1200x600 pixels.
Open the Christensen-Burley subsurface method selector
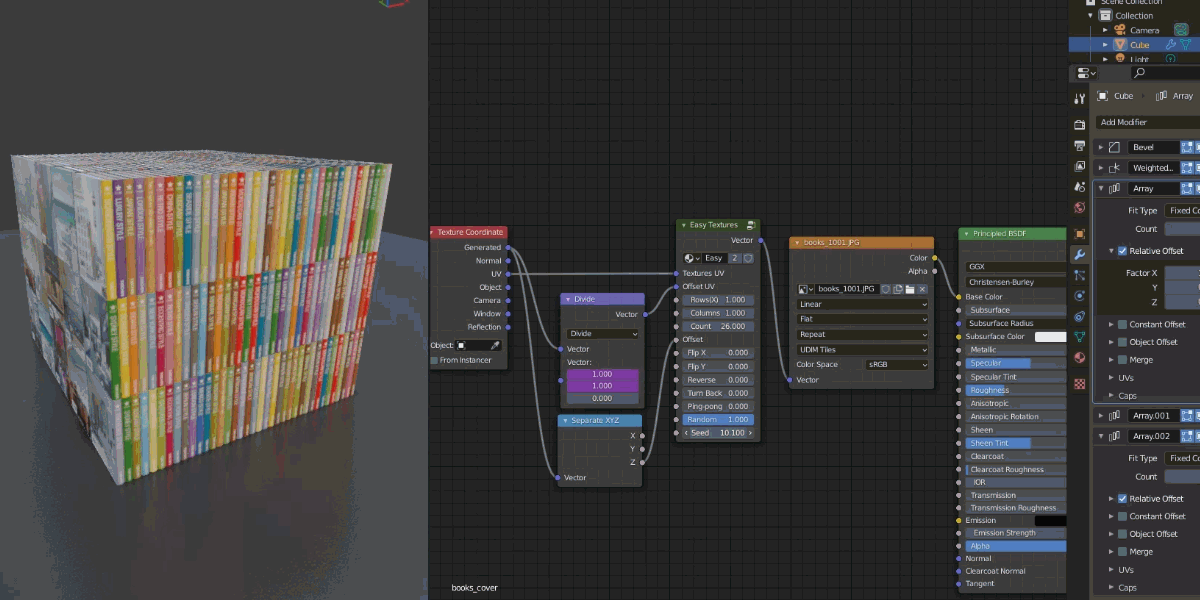click(x=1016, y=282)
